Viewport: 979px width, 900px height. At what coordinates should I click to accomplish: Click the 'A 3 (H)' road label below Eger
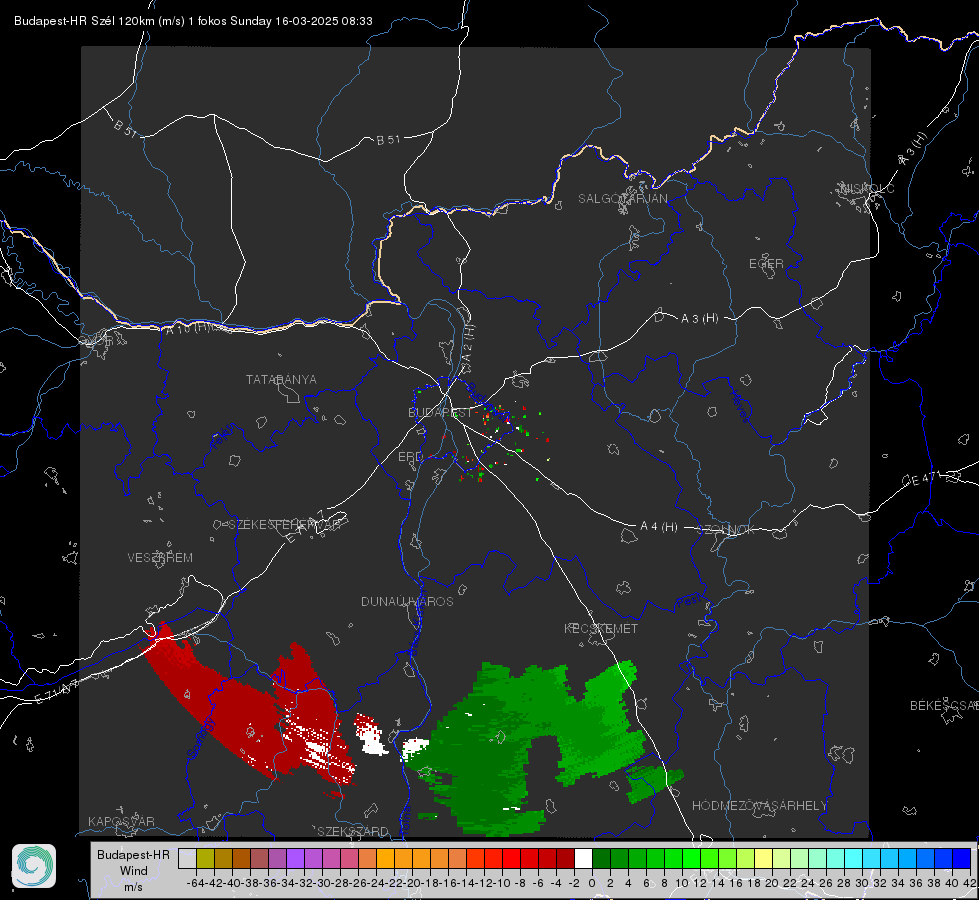699,318
